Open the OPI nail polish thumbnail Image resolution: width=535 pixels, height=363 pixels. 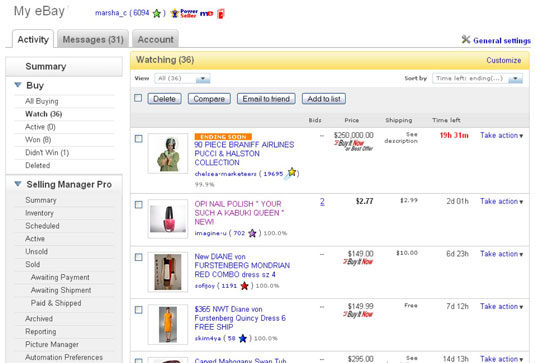click(168, 219)
